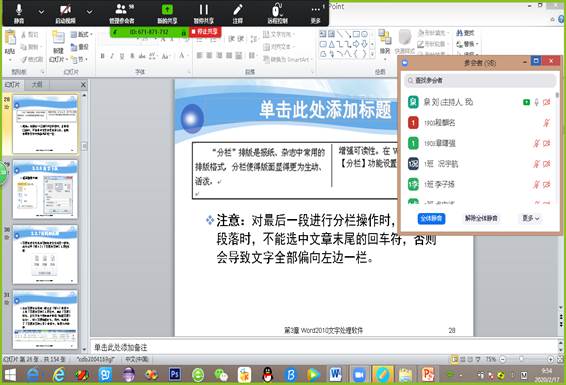Open the slide Layout dropdown
566x385 pixels.
point(81,35)
